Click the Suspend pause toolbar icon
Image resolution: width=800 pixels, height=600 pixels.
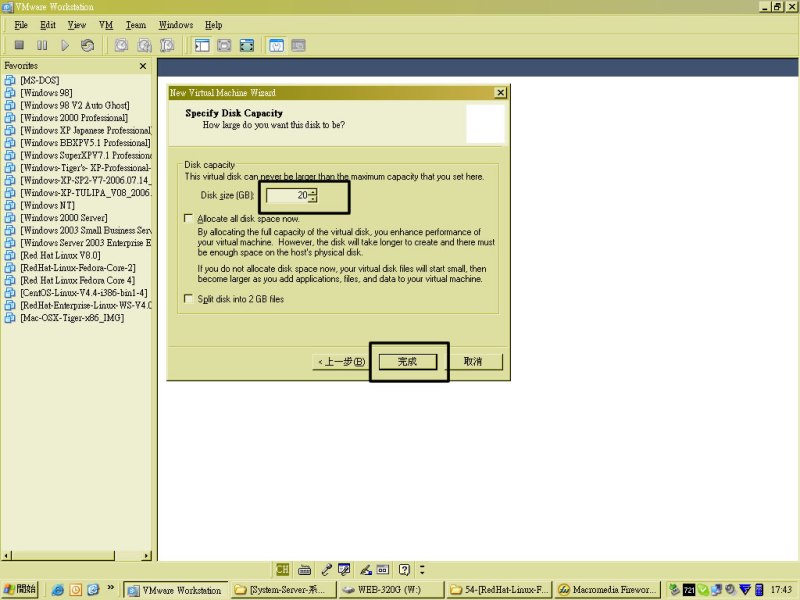click(42, 45)
